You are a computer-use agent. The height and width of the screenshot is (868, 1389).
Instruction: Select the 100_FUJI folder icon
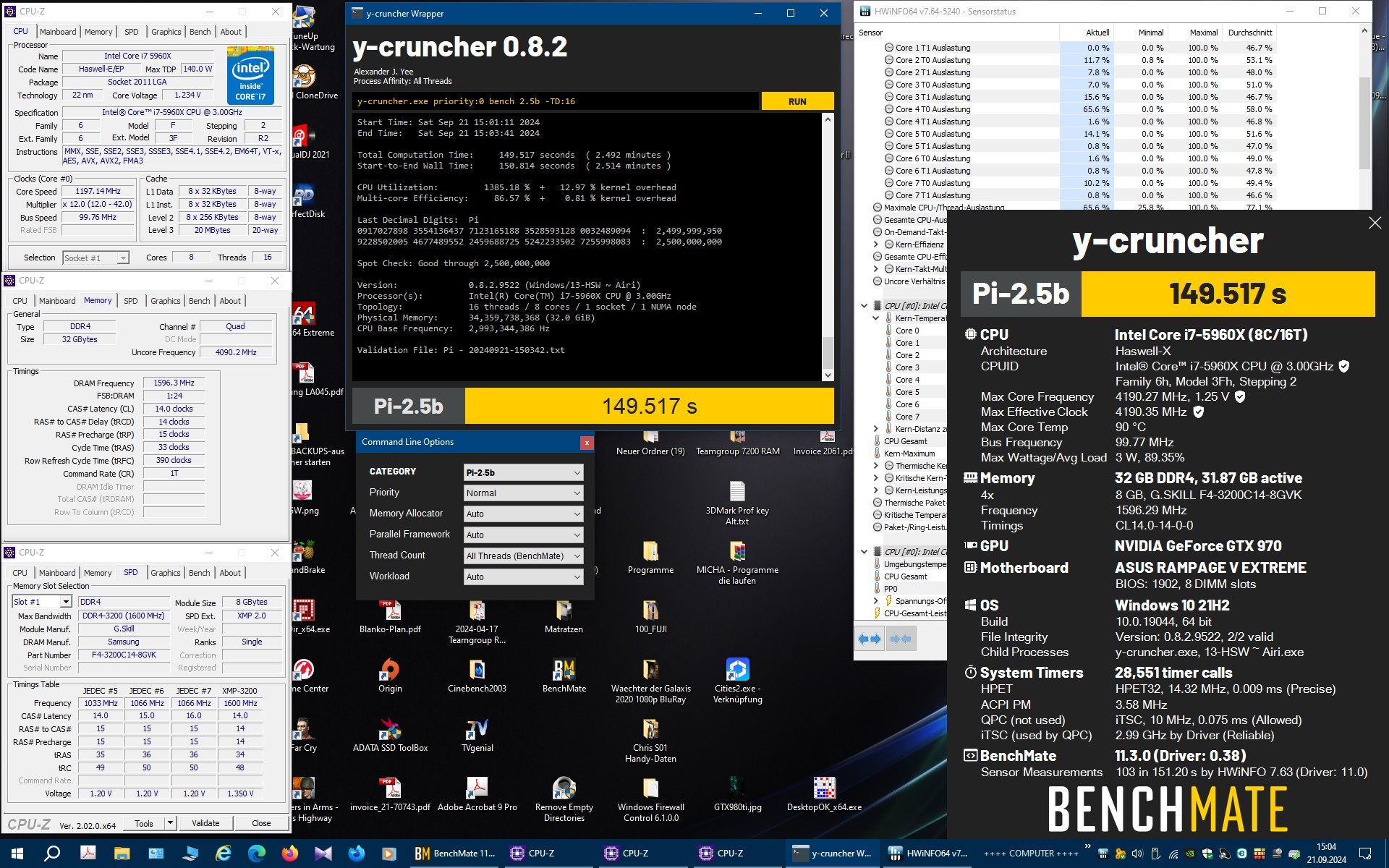650,616
